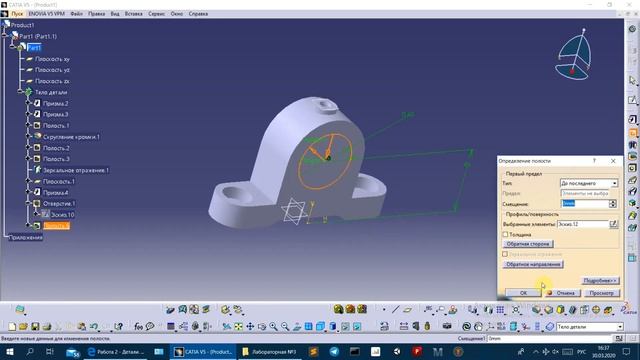The width and height of the screenshot is (640, 360).
Task: Click the New document icon
Action: click(12, 326)
